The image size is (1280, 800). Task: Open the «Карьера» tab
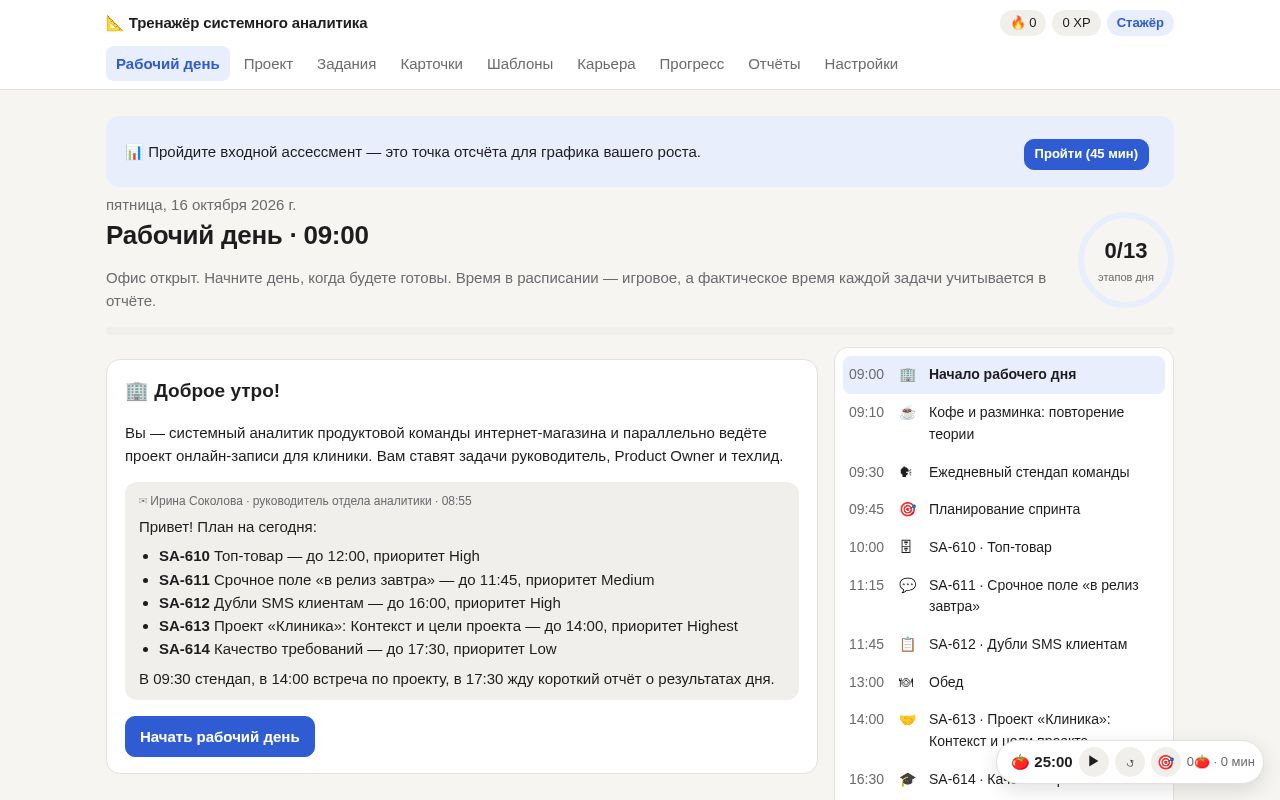tap(606, 64)
